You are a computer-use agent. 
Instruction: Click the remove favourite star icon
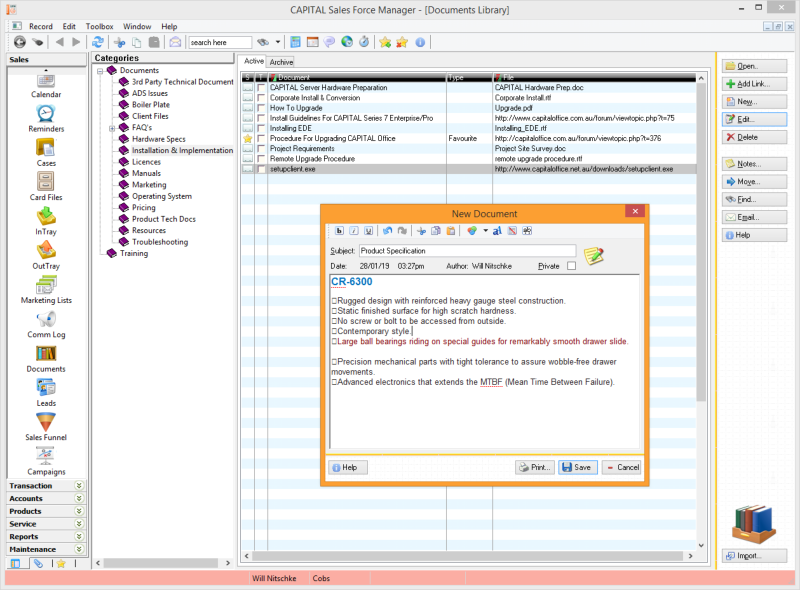pyautogui.click(x=402, y=42)
